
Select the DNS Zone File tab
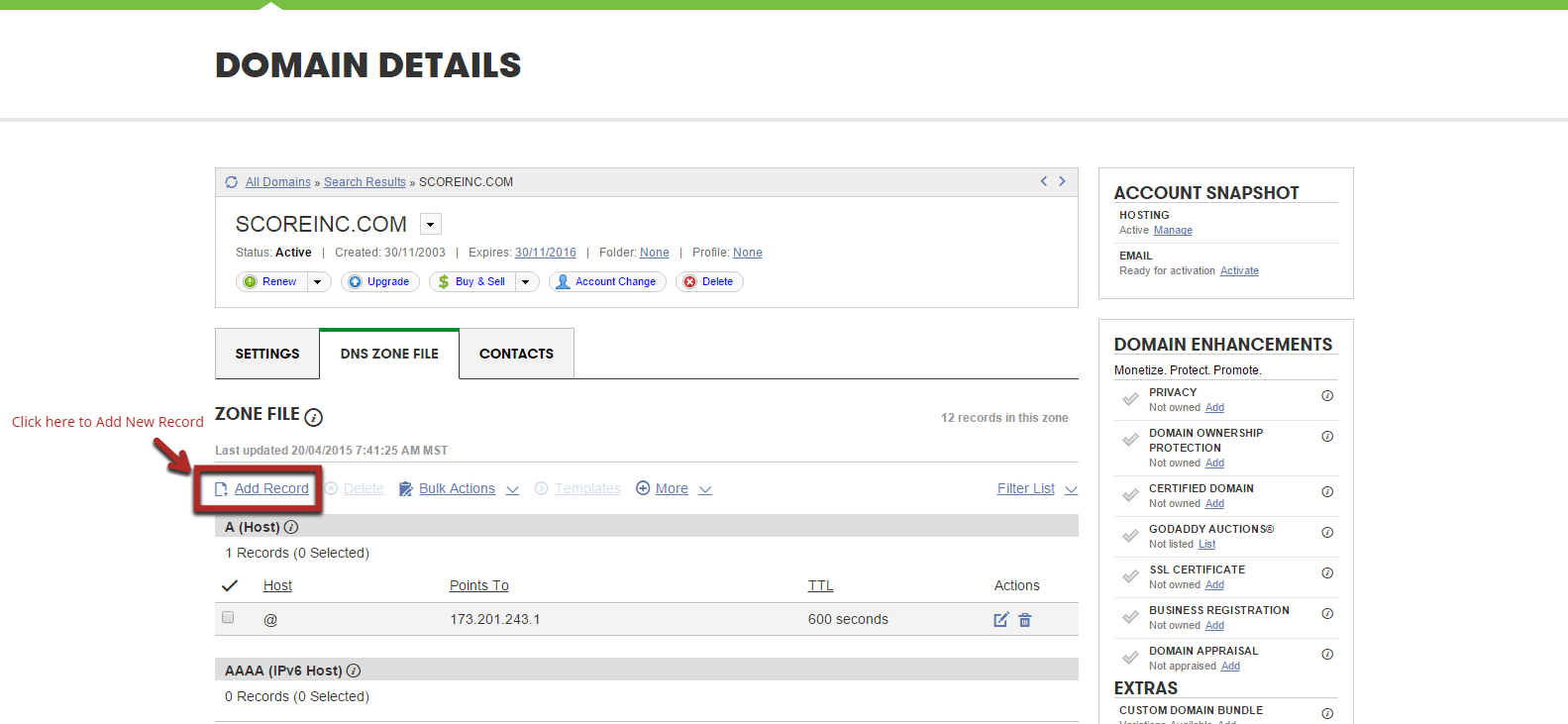(x=389, y=354)
